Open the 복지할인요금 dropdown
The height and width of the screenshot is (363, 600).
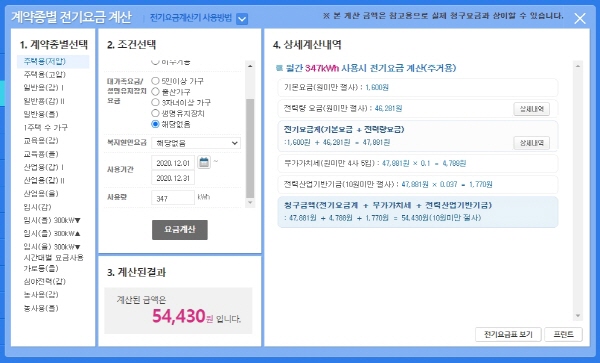(x=196, y=143)
